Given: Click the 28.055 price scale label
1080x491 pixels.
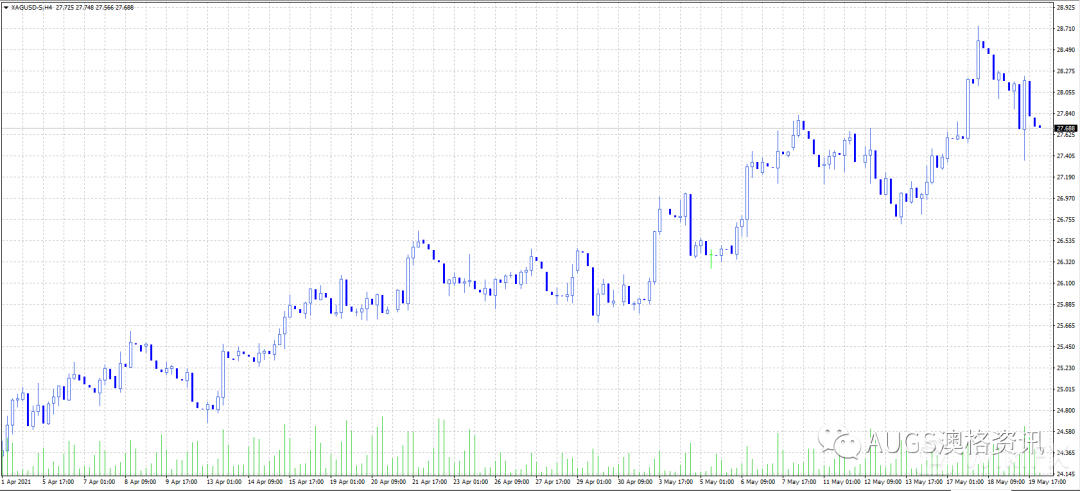Looking at the screenshot, I should 1064,92.
